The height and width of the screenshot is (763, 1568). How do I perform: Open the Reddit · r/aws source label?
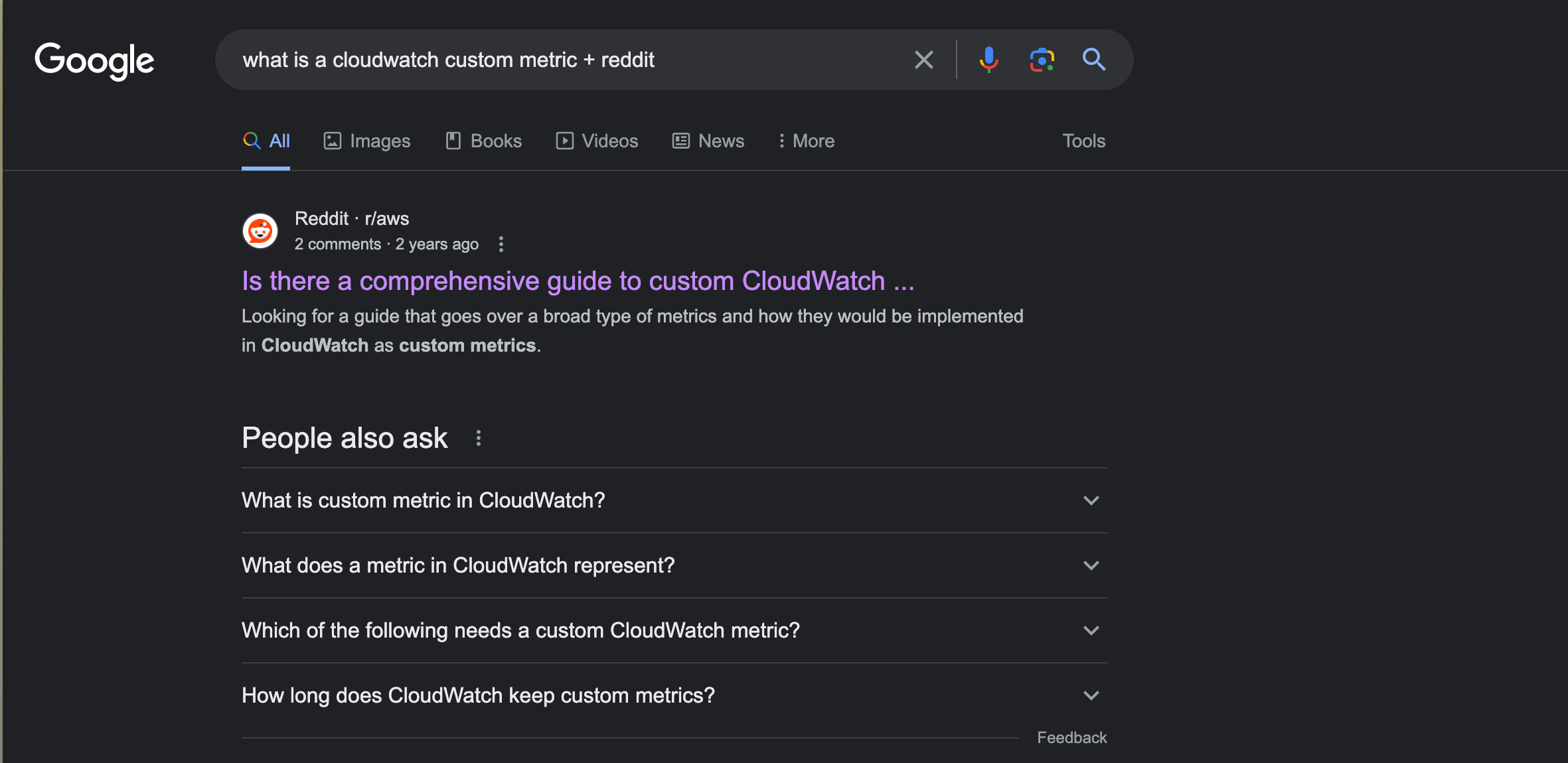352,218
